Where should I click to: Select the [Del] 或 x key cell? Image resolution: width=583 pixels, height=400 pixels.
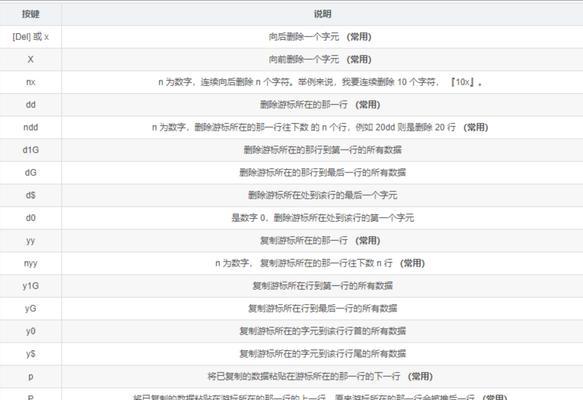tap(30, 37)
